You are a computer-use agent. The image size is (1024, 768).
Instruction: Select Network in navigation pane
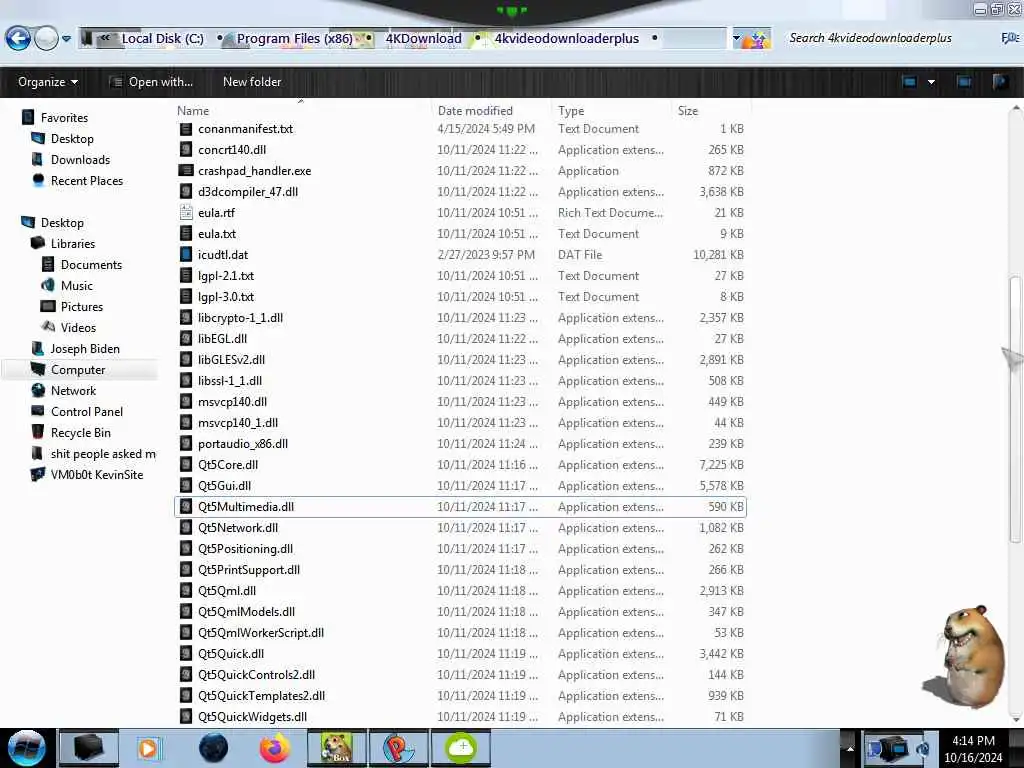coord(73,391)
